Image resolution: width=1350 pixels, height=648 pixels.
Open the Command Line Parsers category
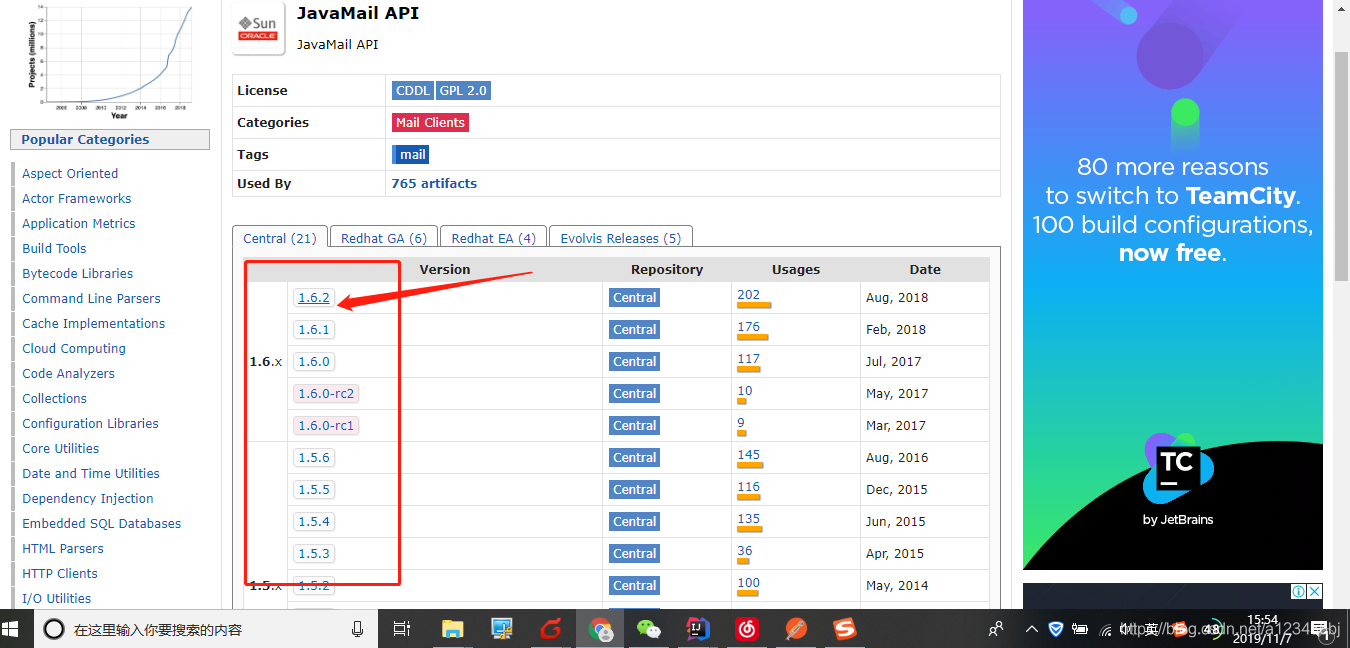[91, 298]
